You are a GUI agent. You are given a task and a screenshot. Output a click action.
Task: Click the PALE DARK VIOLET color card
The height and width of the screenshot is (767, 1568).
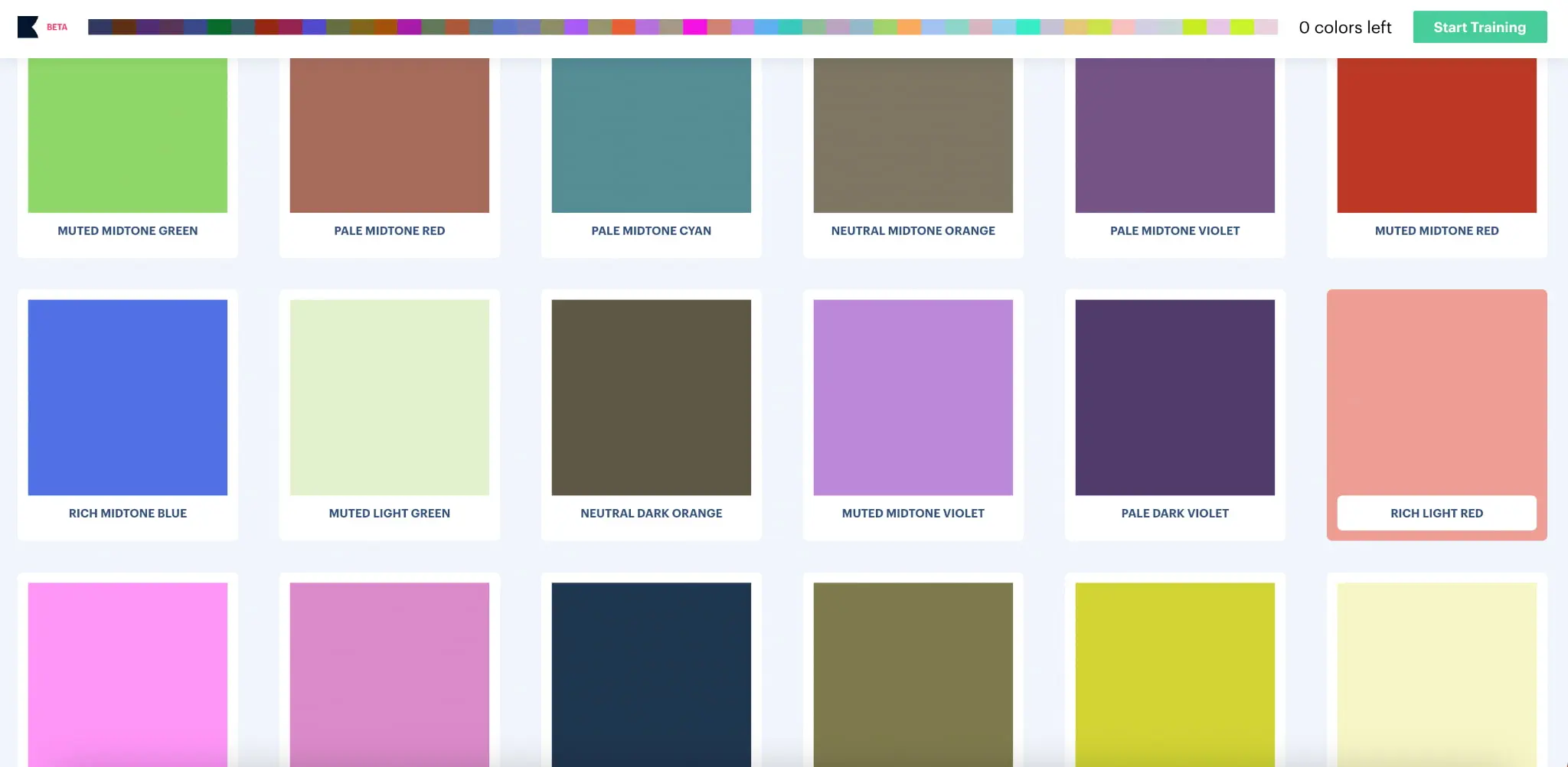tap(1174, 397)
